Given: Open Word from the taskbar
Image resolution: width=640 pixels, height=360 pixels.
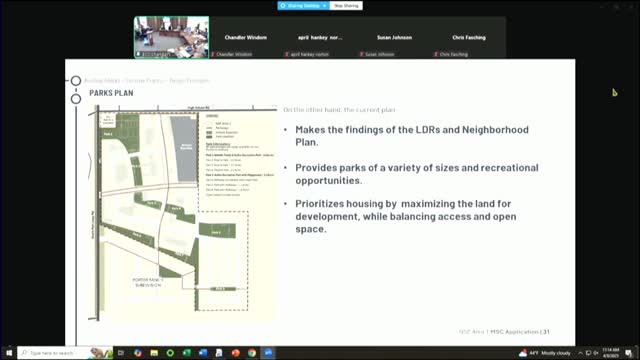Looking at the screenshot, I should tap(203, 353).
